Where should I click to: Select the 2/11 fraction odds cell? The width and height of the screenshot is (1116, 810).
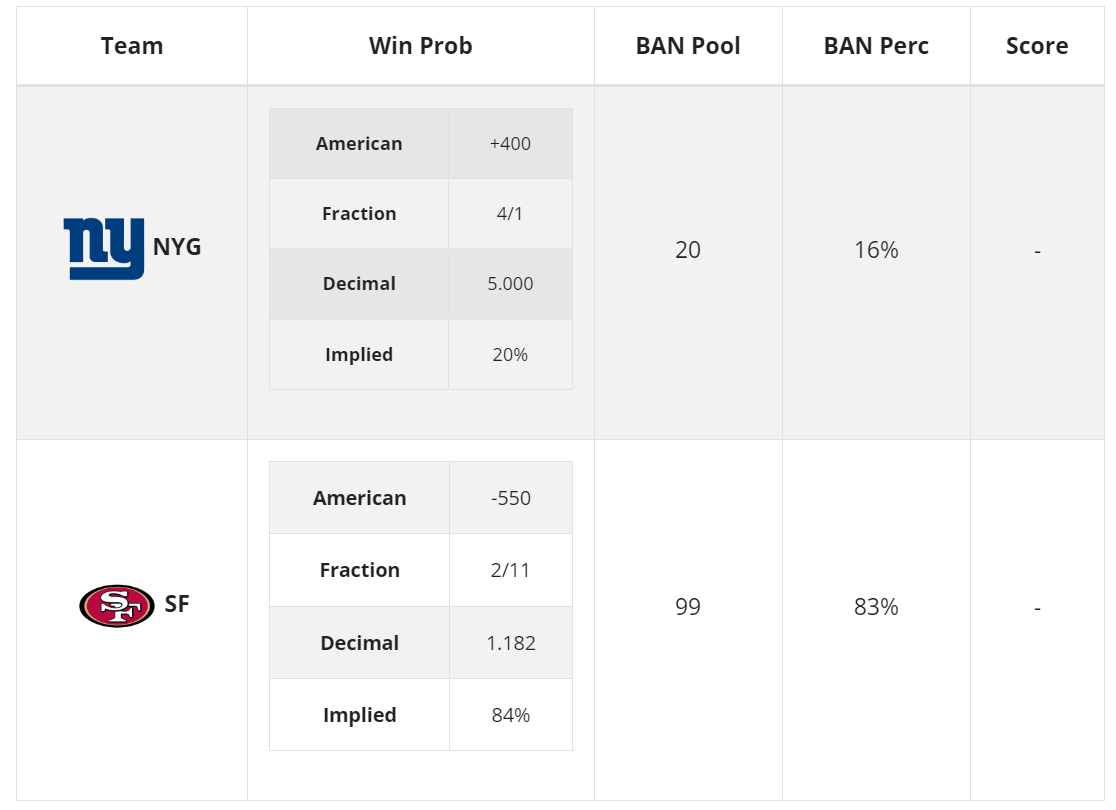point(511,570)
